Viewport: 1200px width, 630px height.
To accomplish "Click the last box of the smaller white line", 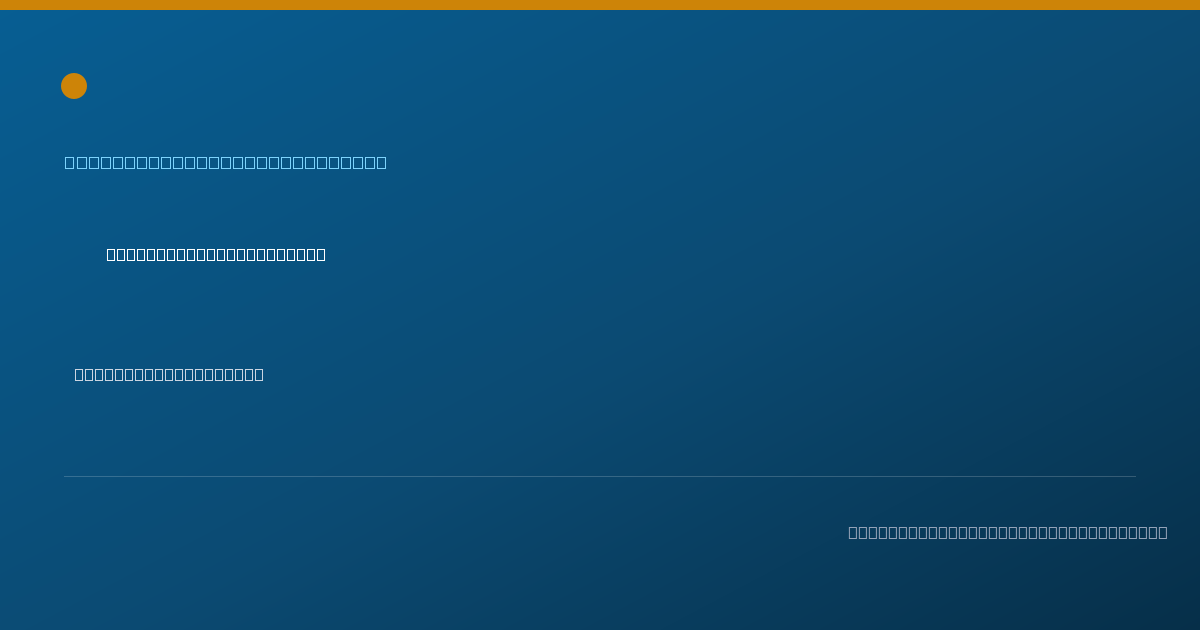I will tap(259, 374).
